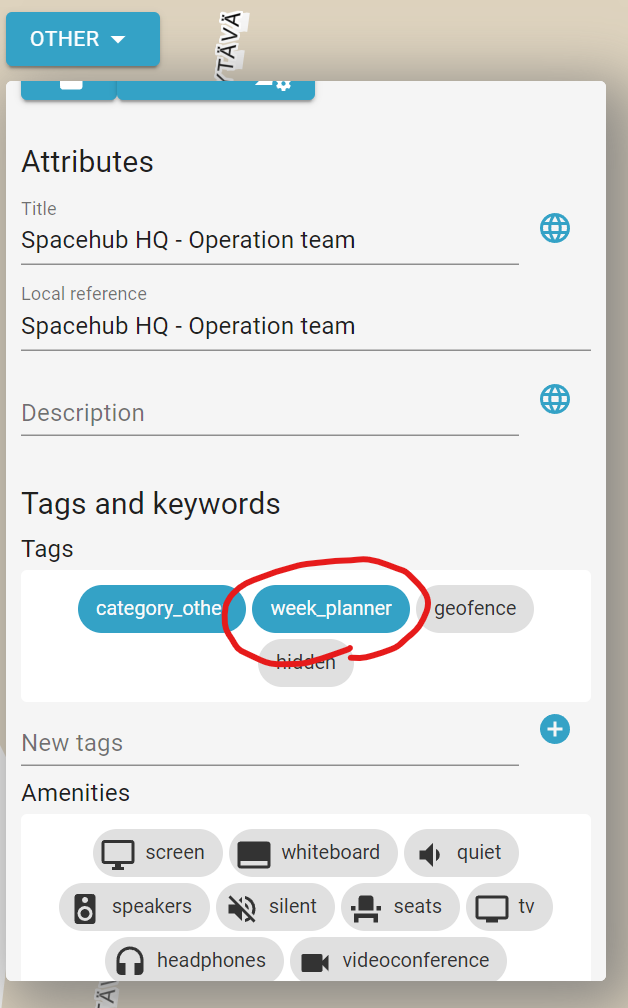Enable the geofence tag
628x1008 pixels.
pos(475,609)
